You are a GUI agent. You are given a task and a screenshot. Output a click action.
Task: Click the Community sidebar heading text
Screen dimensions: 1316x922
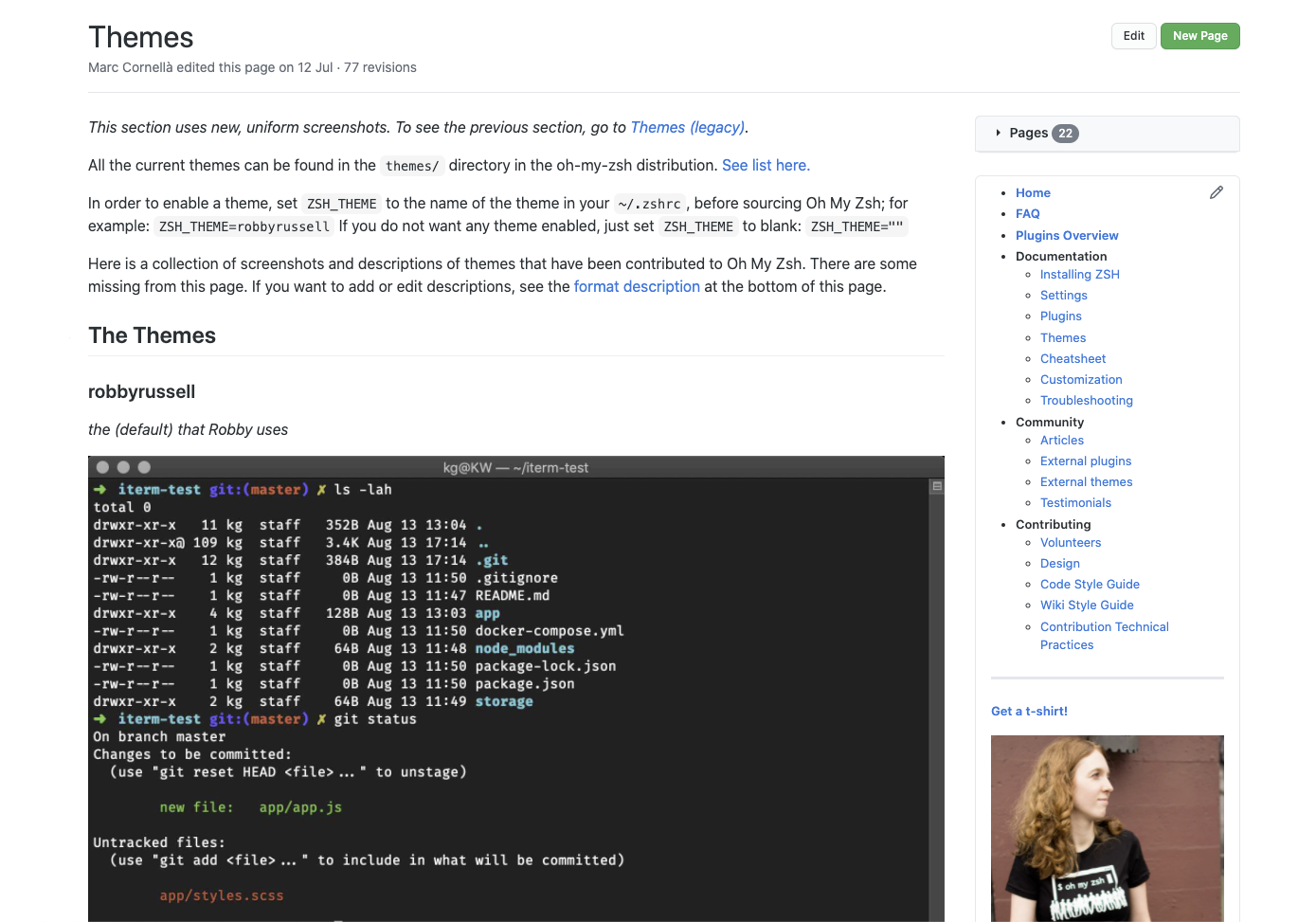pos(1050,422)
